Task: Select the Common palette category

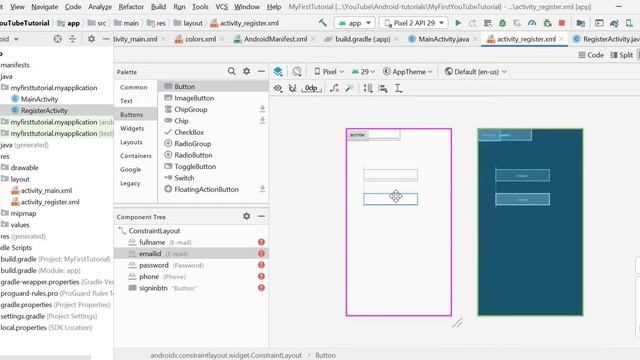Action: (x=134, y=87)
